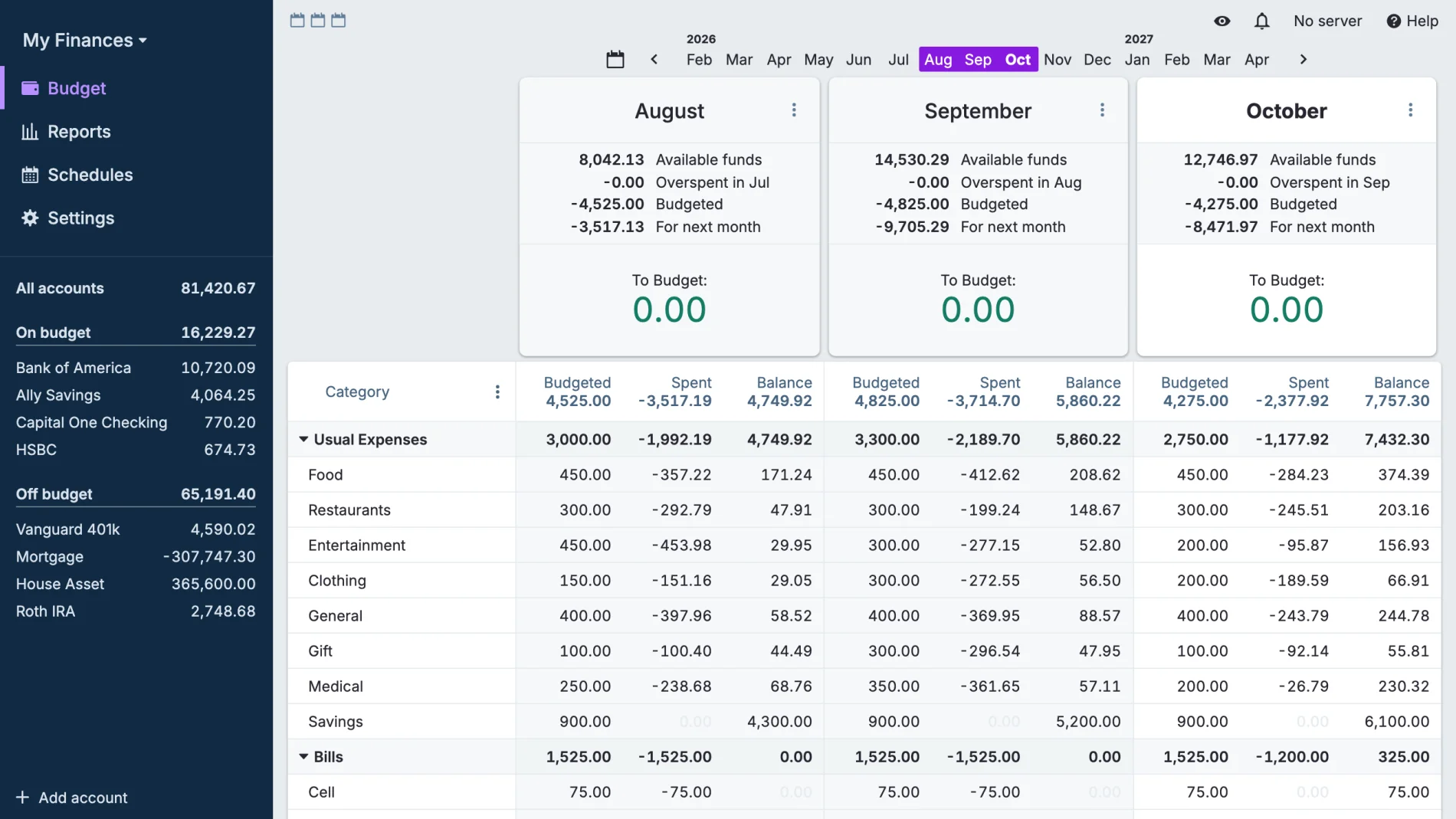
Task: Select Nov in month picker
Action: (x=1057, y=60)
